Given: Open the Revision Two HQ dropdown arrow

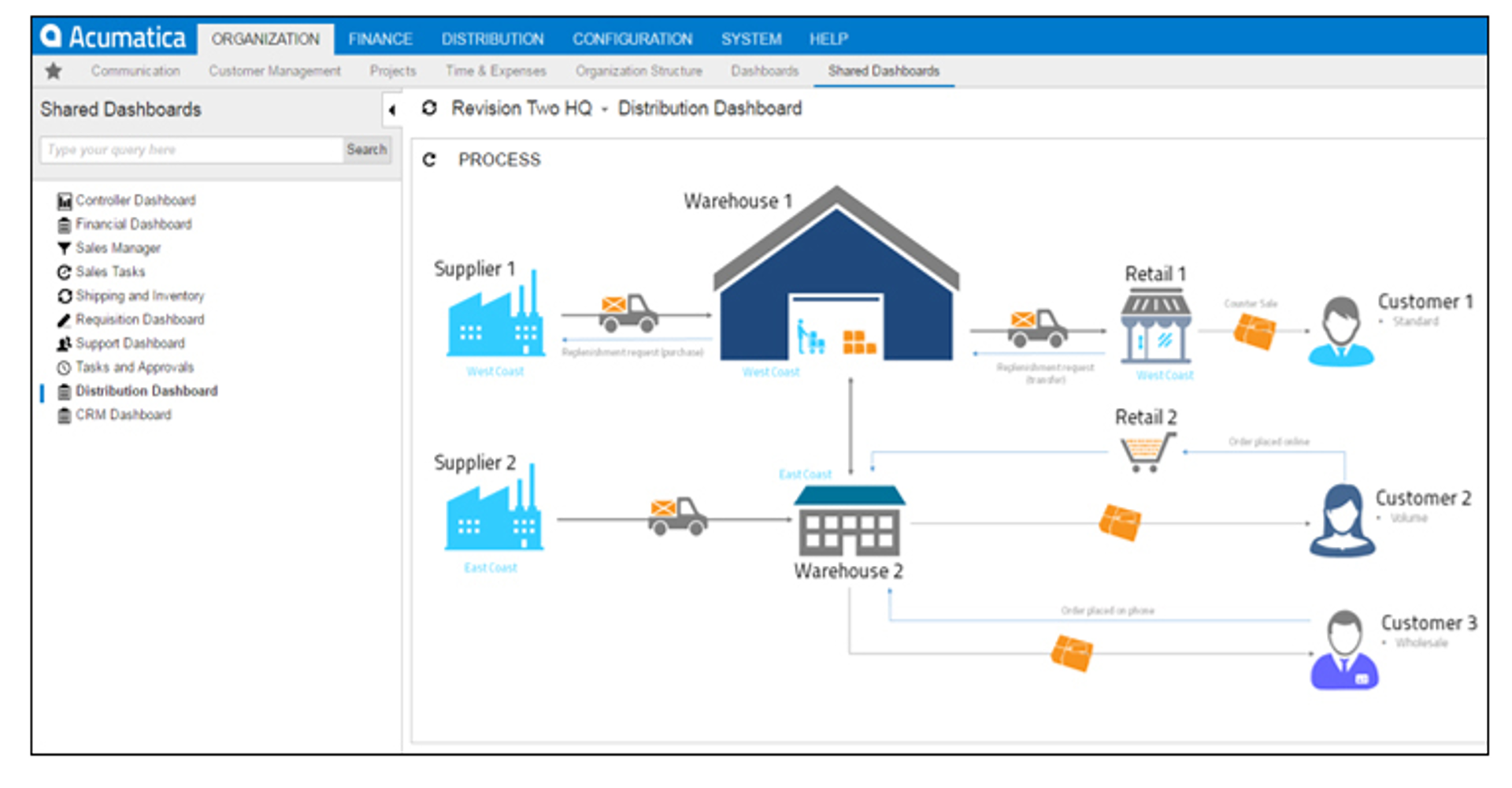Looking at the screenshot, I should click(x=605, y=110).
